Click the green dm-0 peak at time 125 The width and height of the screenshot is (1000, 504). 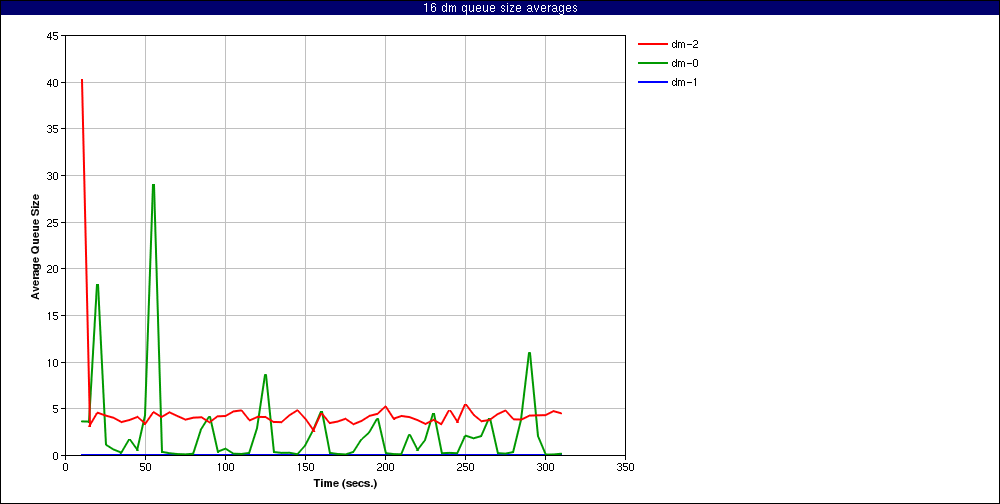(x=265, y=375)
